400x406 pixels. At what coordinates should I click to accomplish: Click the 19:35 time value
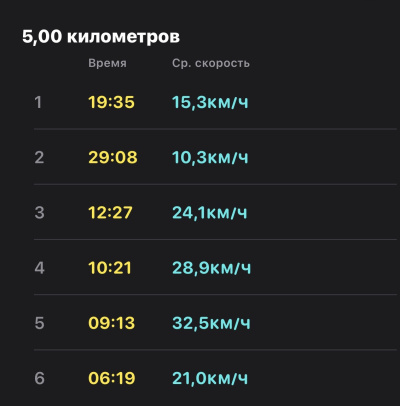(x=111, y=102)
